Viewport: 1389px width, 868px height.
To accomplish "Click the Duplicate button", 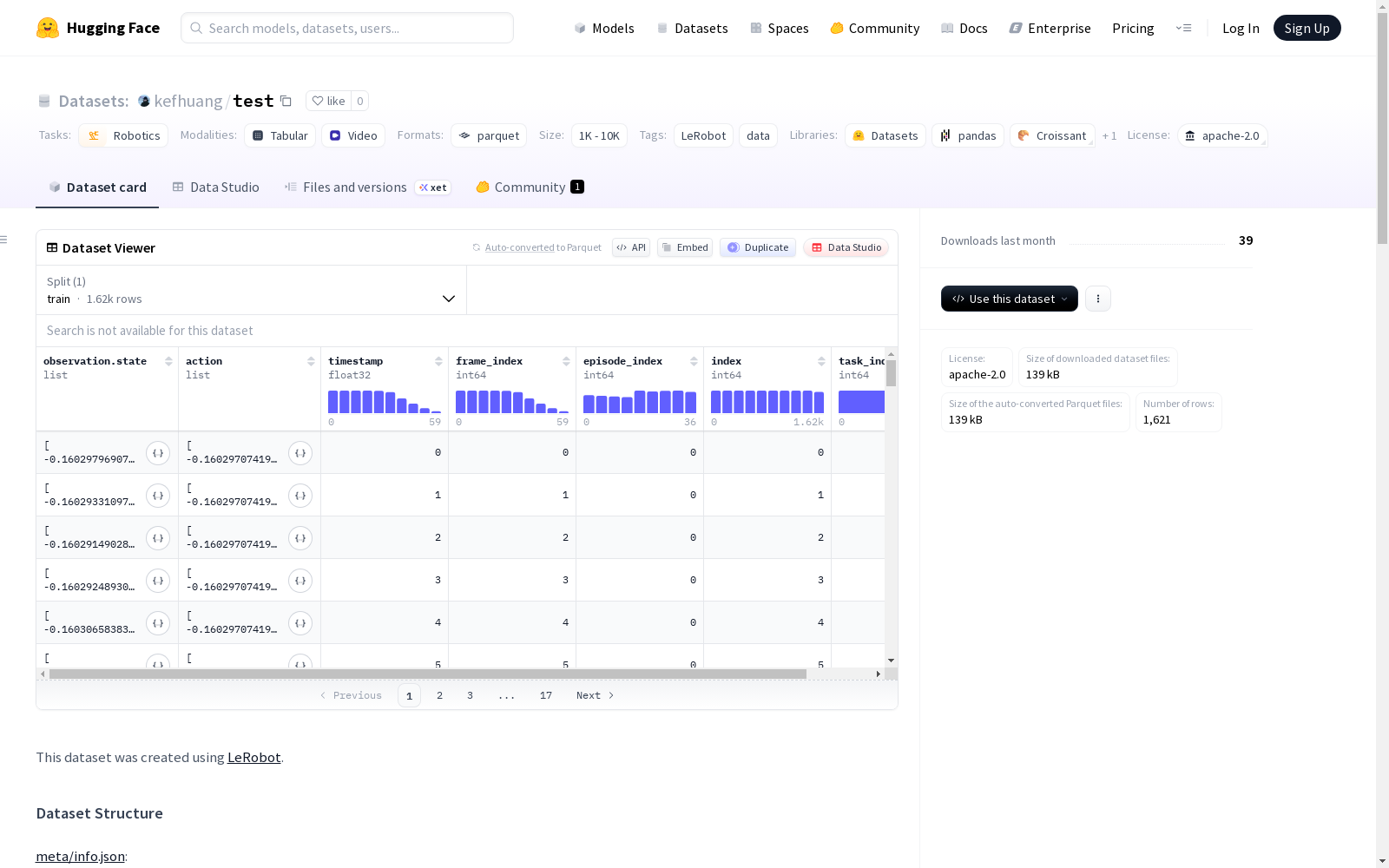I will point(758,247).
